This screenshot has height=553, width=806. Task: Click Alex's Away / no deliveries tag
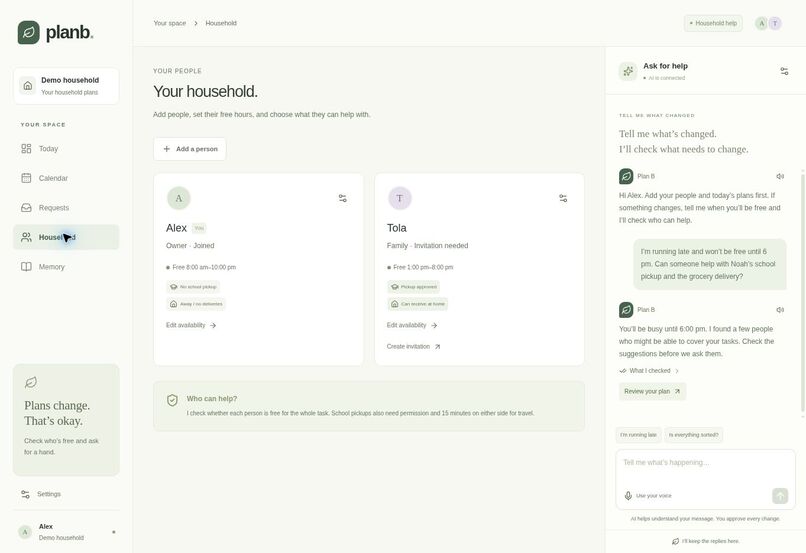pyautogui.click(x=196, y=304)
